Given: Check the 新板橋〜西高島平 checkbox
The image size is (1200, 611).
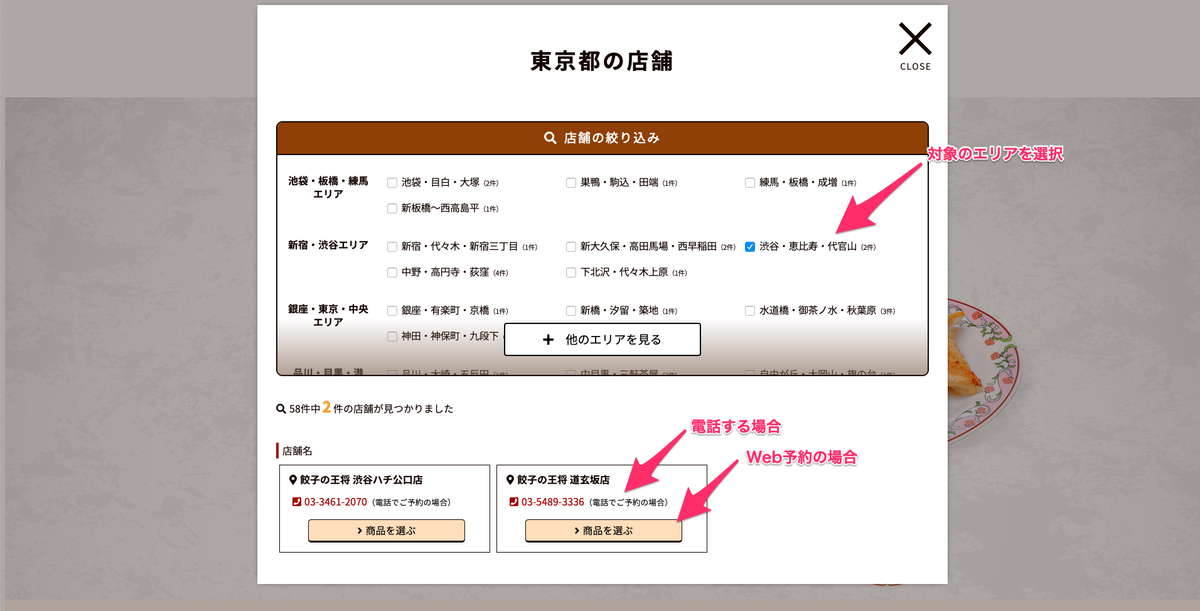Looking at the screenshot, I should click(393, 209).
